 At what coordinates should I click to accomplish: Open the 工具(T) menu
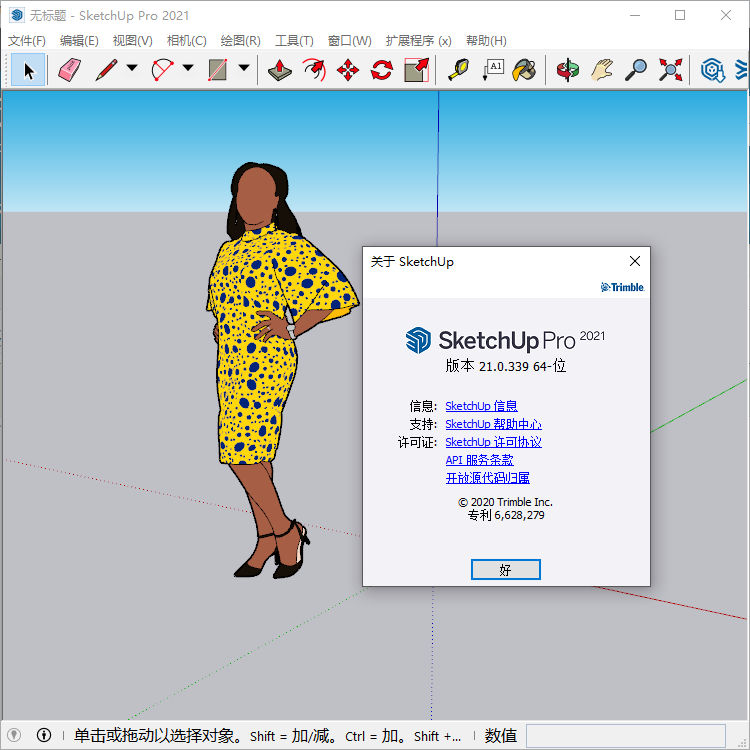pyautogui.click(x=294, y=41)
